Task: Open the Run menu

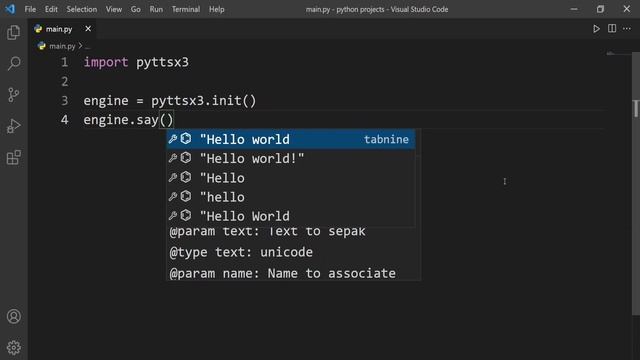Action: [x=156, y=9]
